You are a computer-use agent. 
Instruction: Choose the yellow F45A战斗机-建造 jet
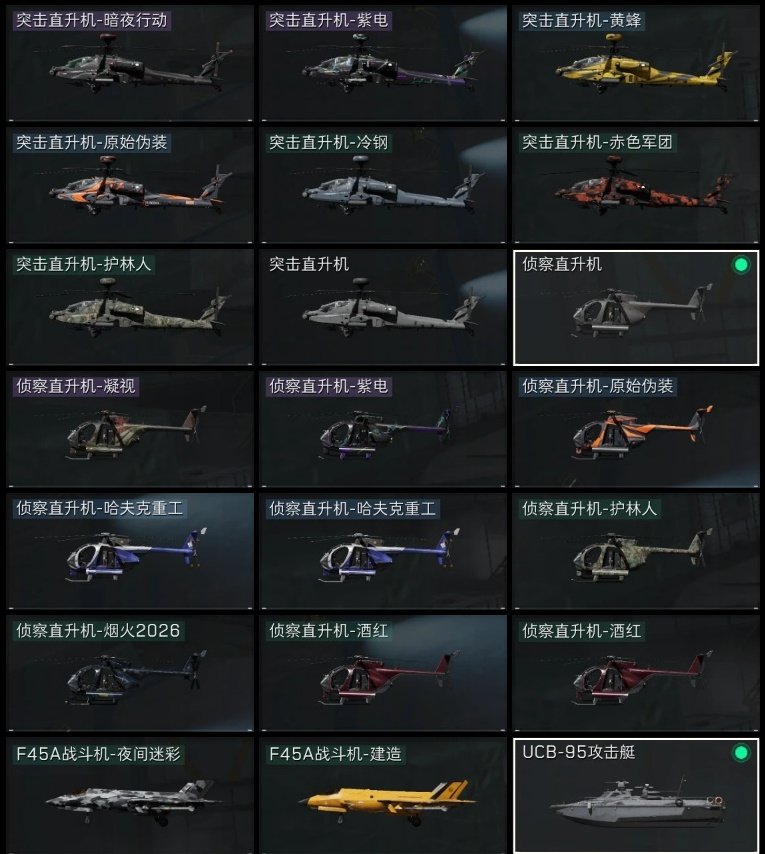click(383, 796)
